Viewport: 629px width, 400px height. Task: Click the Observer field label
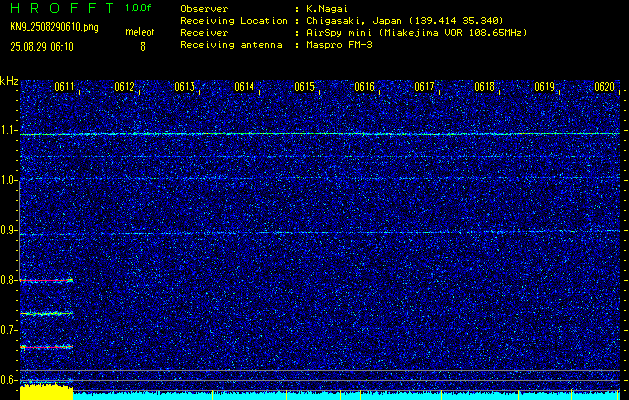204,9
